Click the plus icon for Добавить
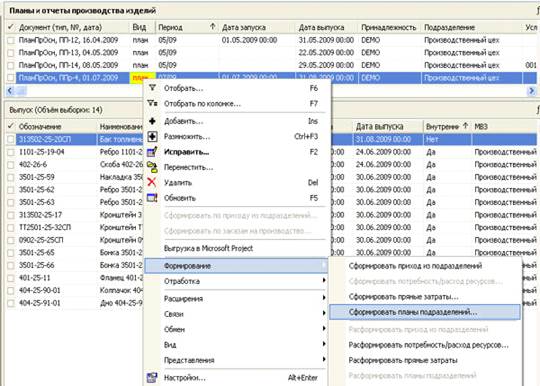Viewport: 540px width, 386px height. click(x=152, y=121)
